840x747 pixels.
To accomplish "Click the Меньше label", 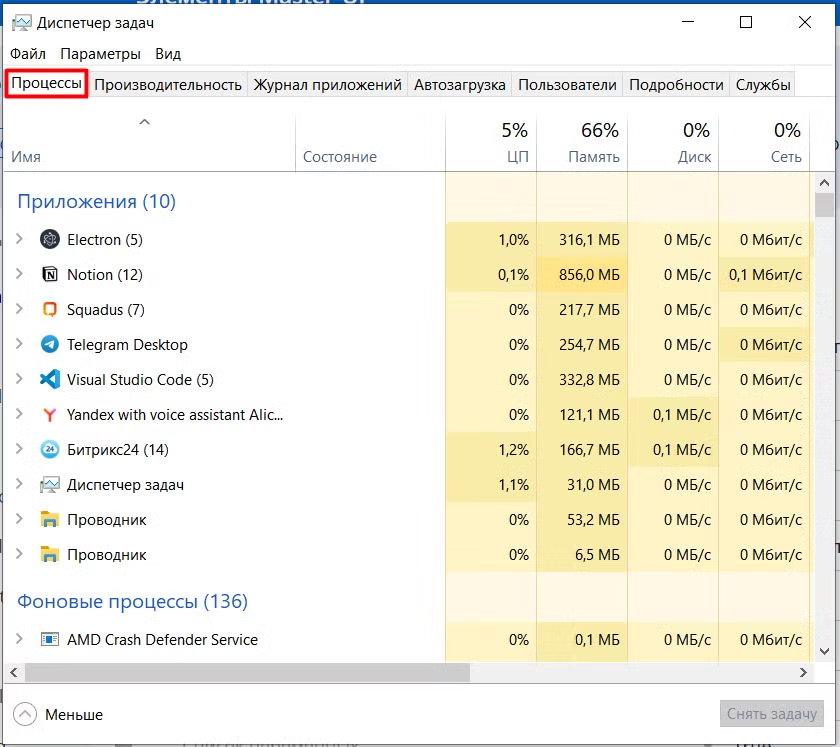I will coord(74,714).
